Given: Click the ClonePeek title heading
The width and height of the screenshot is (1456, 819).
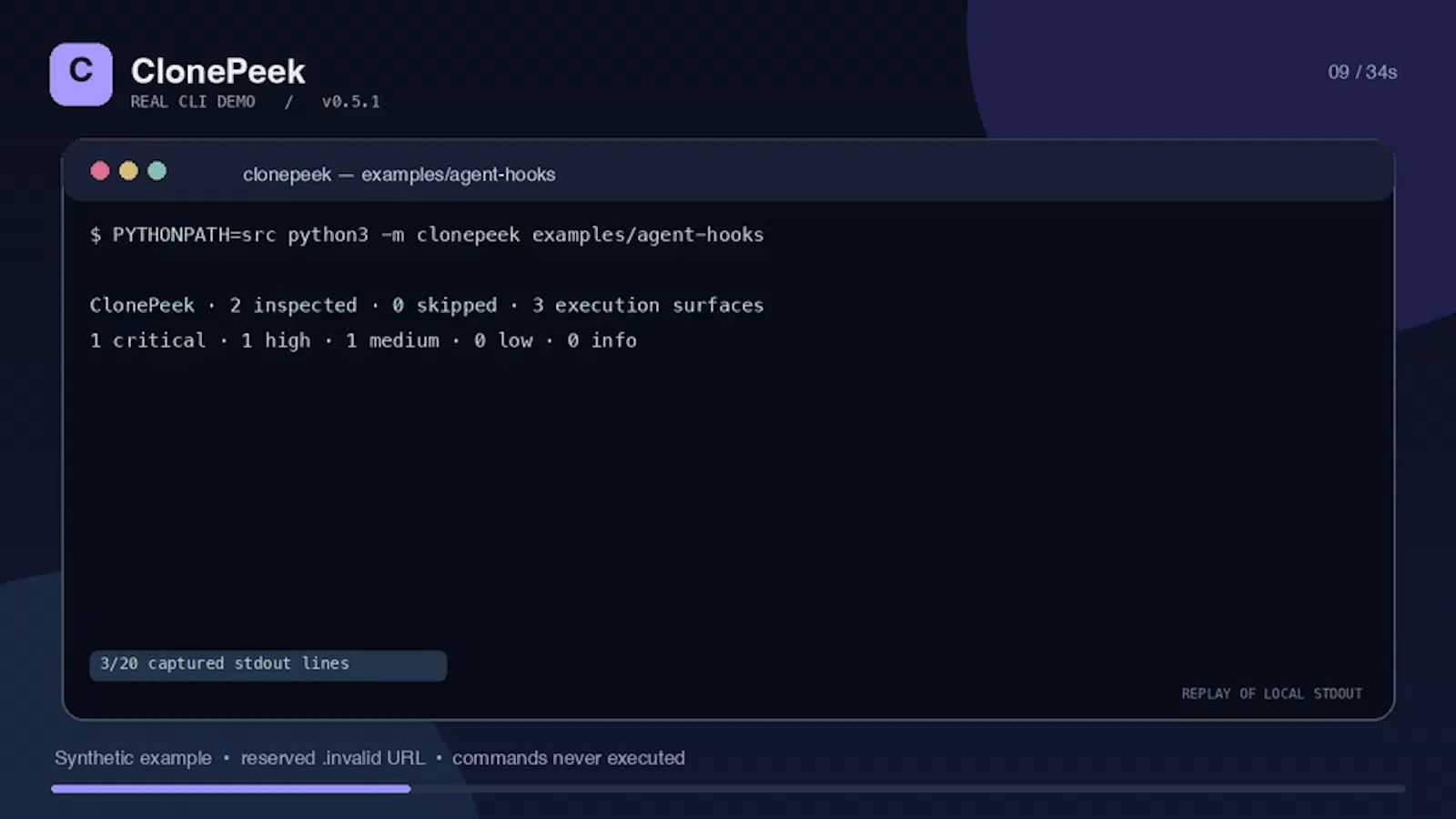Looking at the screenshot, I should click(x=217, y=71).
